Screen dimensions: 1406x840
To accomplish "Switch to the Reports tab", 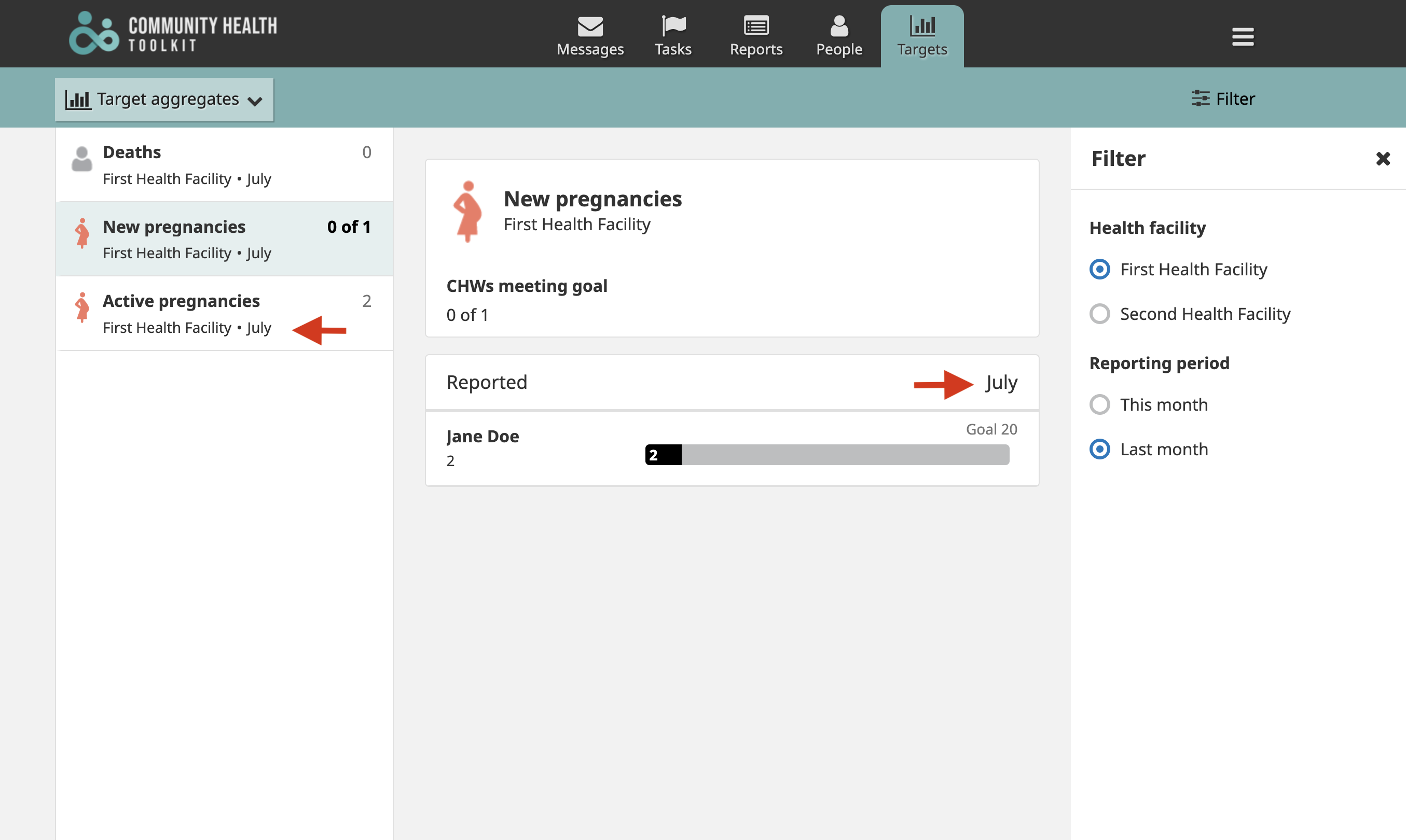I will [x=756, y=36].
